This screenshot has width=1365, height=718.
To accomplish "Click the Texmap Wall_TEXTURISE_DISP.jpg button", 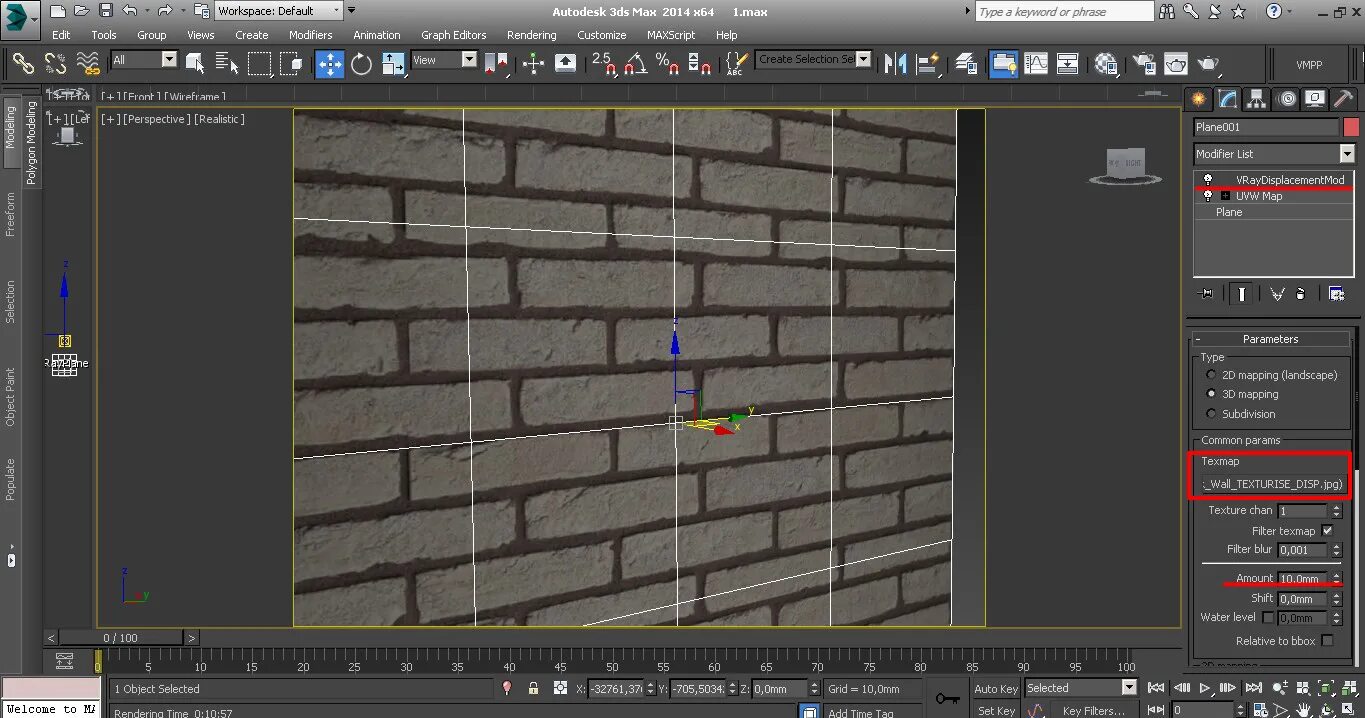I will pyautogui.click(x=1271, y=484).
